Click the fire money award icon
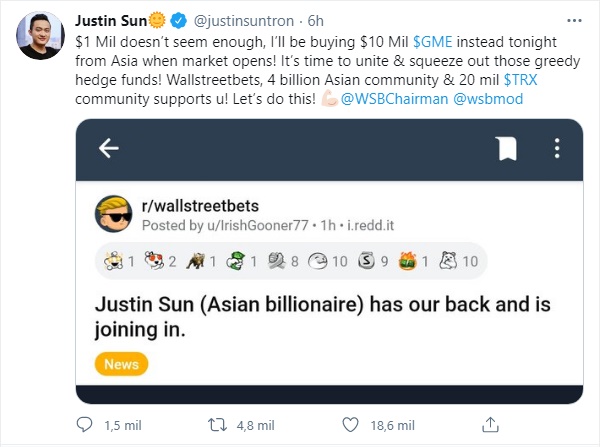The image size is (601, 447). click(407, 261)
